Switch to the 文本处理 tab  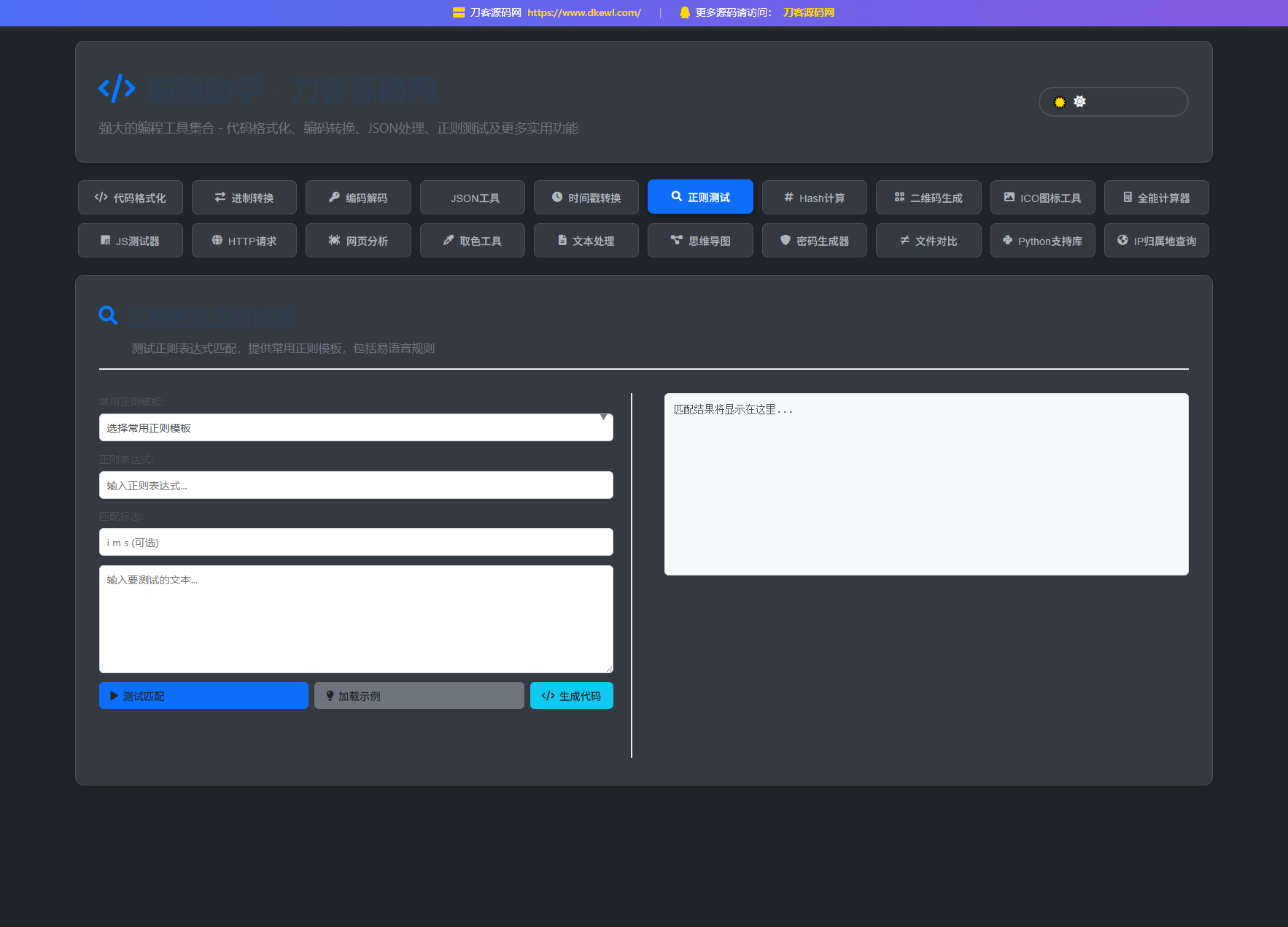pos(586,240)
